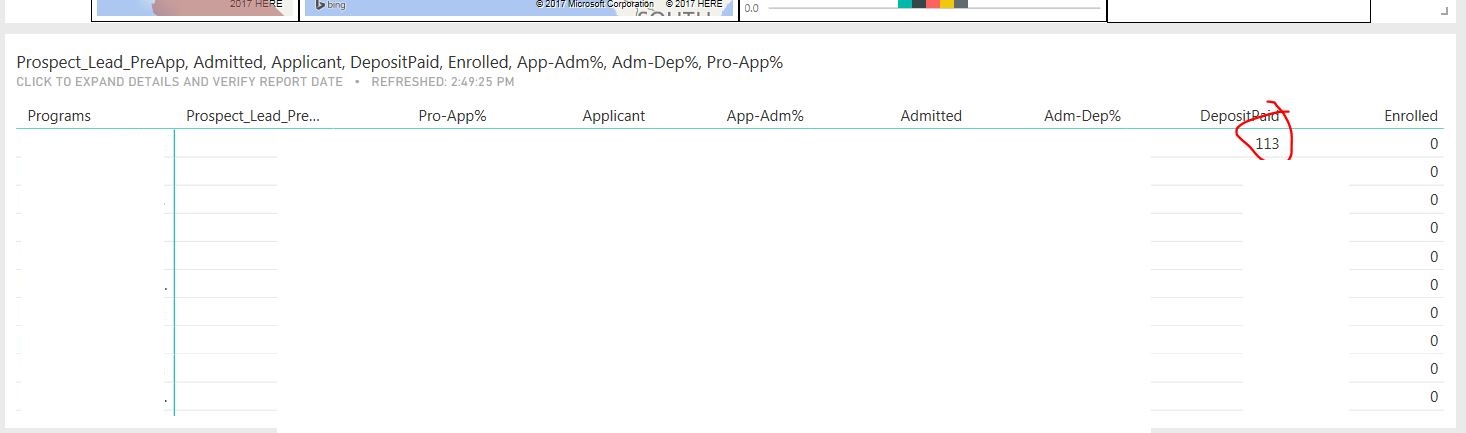The image size is (1466, 433).
Task: Open the tile title starting Prospect_Lead_PreApp
Action: 400,62
